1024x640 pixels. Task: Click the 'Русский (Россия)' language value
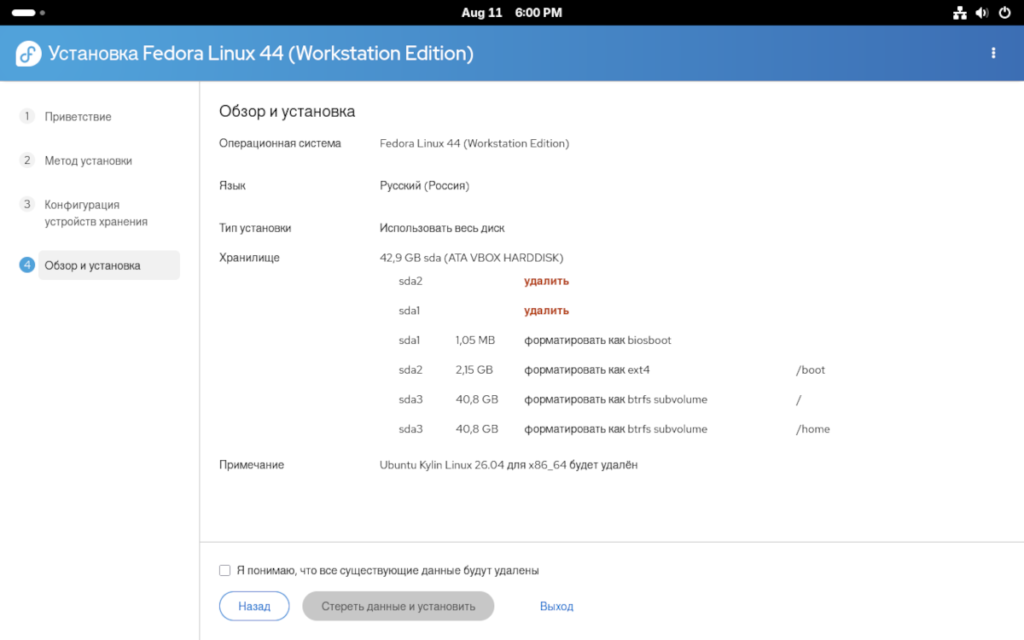pyautogui.click(x=424, y=185)
